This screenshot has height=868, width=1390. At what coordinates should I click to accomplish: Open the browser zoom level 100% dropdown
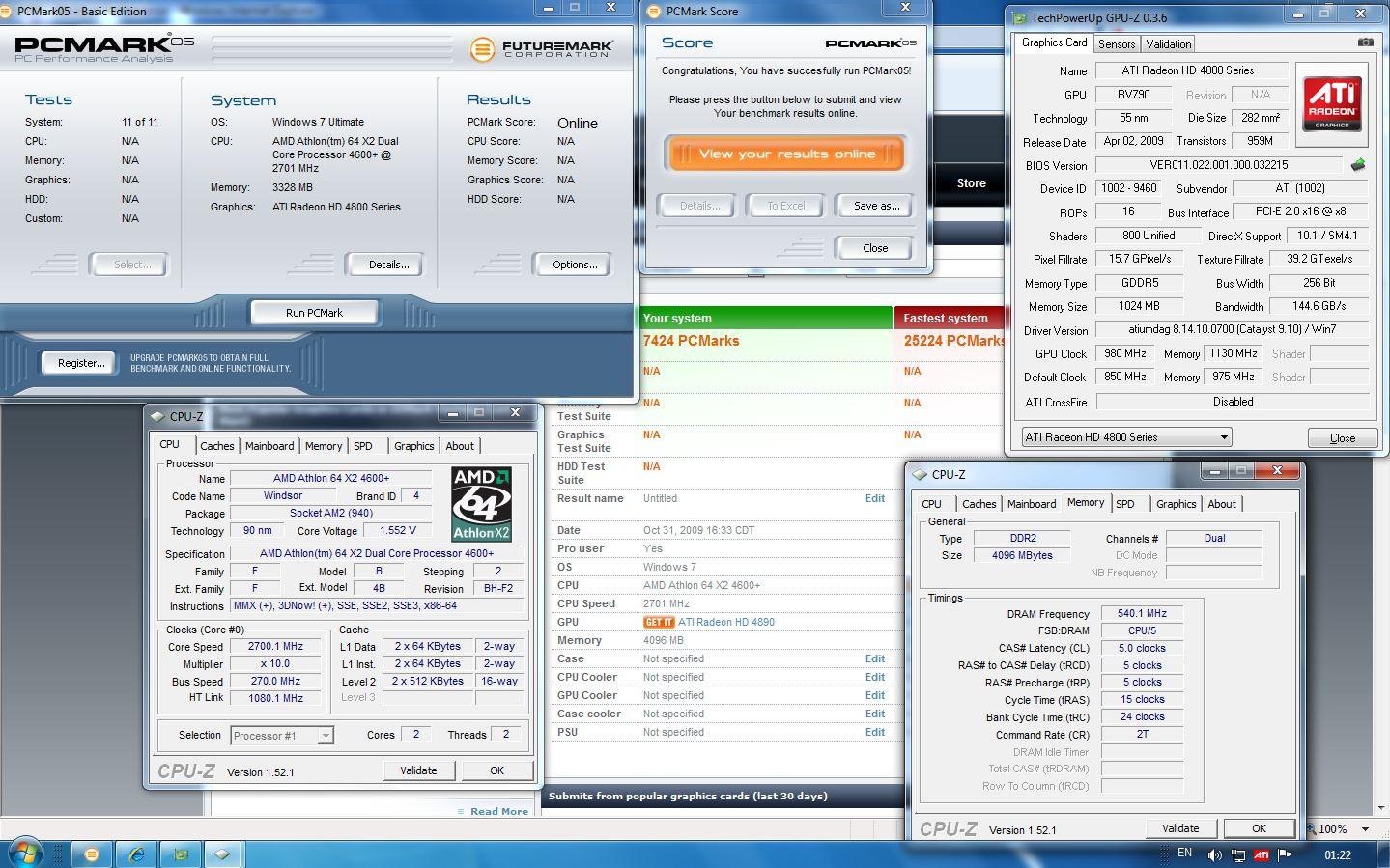click(1365, 828)
